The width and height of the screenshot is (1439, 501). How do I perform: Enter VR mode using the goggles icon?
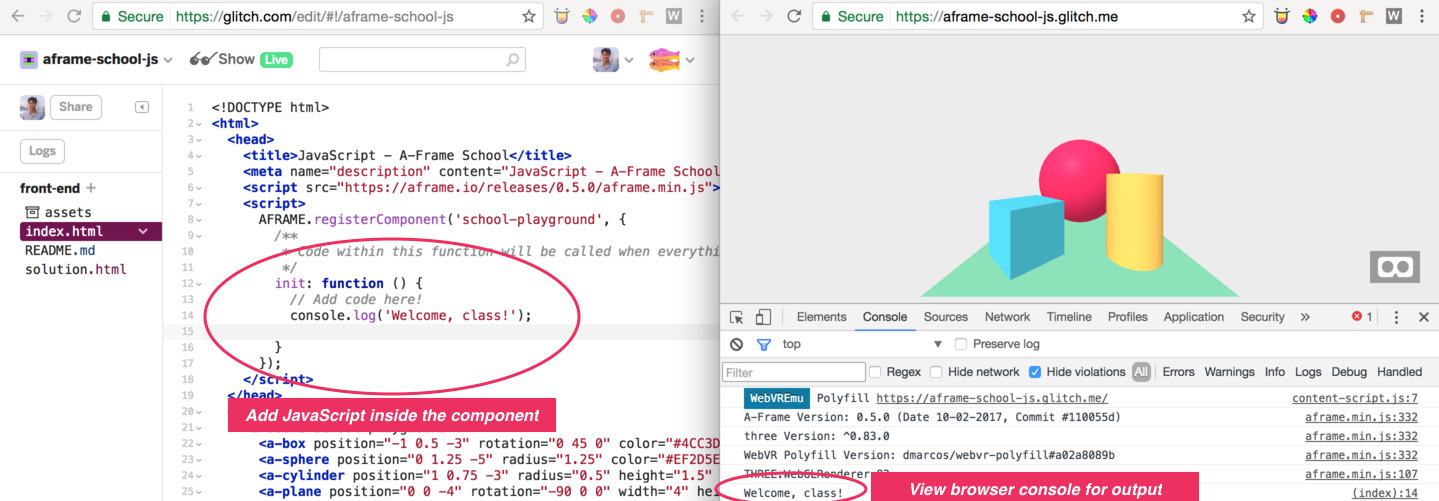pos(1393,267)
